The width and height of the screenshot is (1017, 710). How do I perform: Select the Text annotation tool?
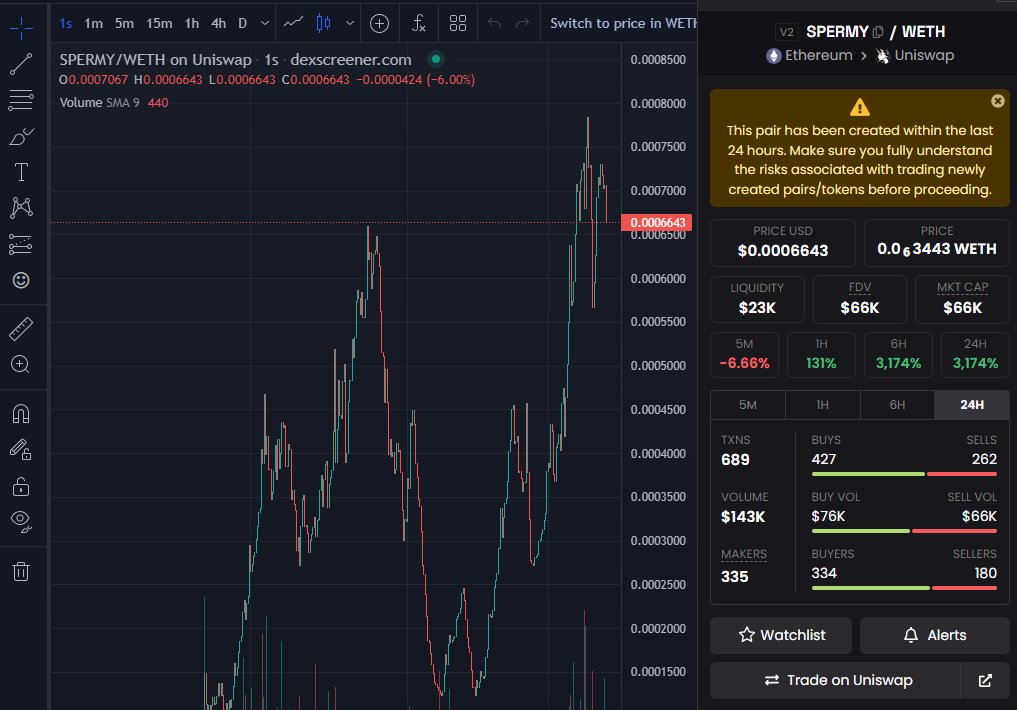pyautogui.click(x=21, y=172)
